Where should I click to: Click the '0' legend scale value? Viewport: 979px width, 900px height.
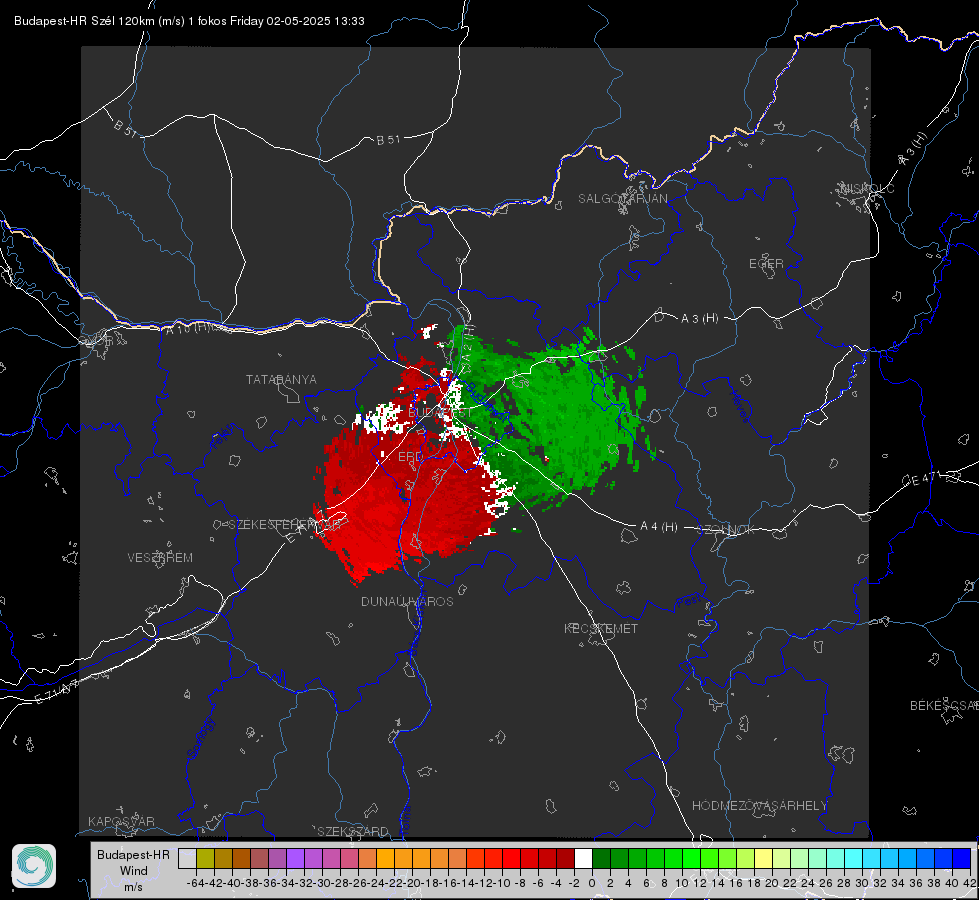click(x=592, y=883)
